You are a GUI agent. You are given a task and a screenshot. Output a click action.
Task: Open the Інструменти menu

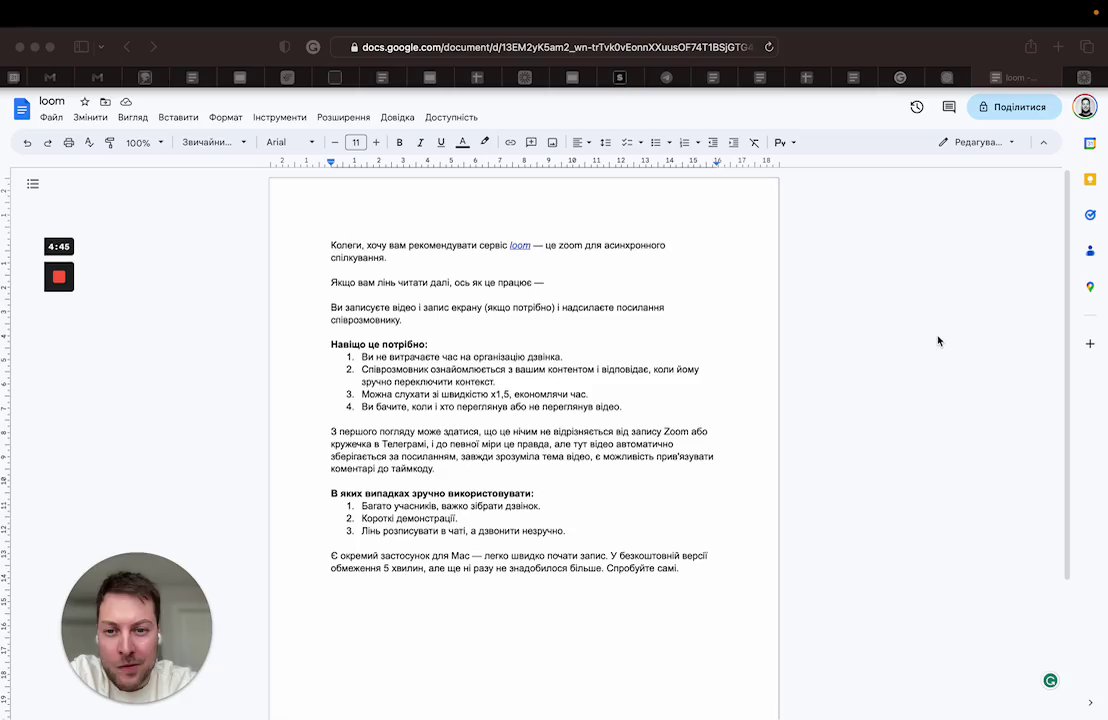pos(280,117)
